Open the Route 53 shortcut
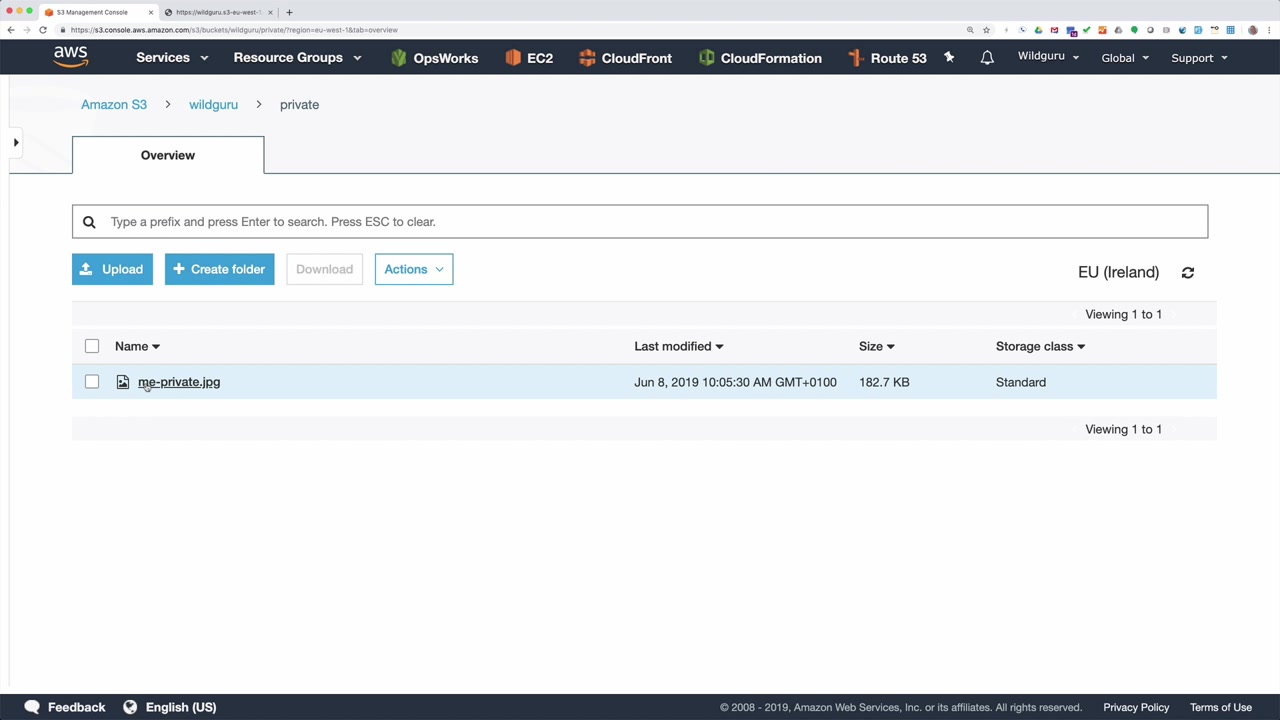 click(887, 58)
